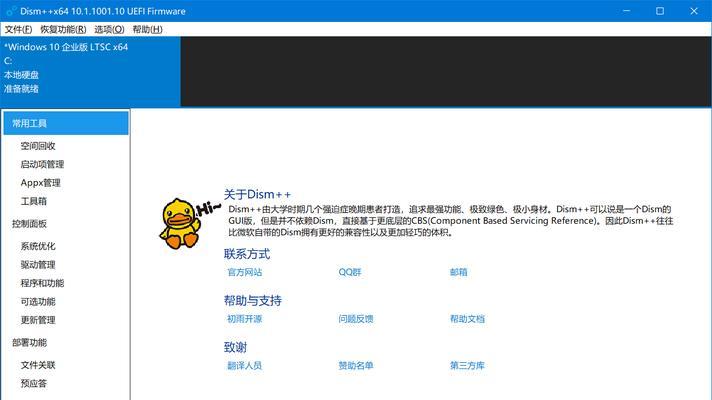Open 空间回收 in the sidebar
The width and height of the screenshot is (712, 400).
tap(38, 146)
